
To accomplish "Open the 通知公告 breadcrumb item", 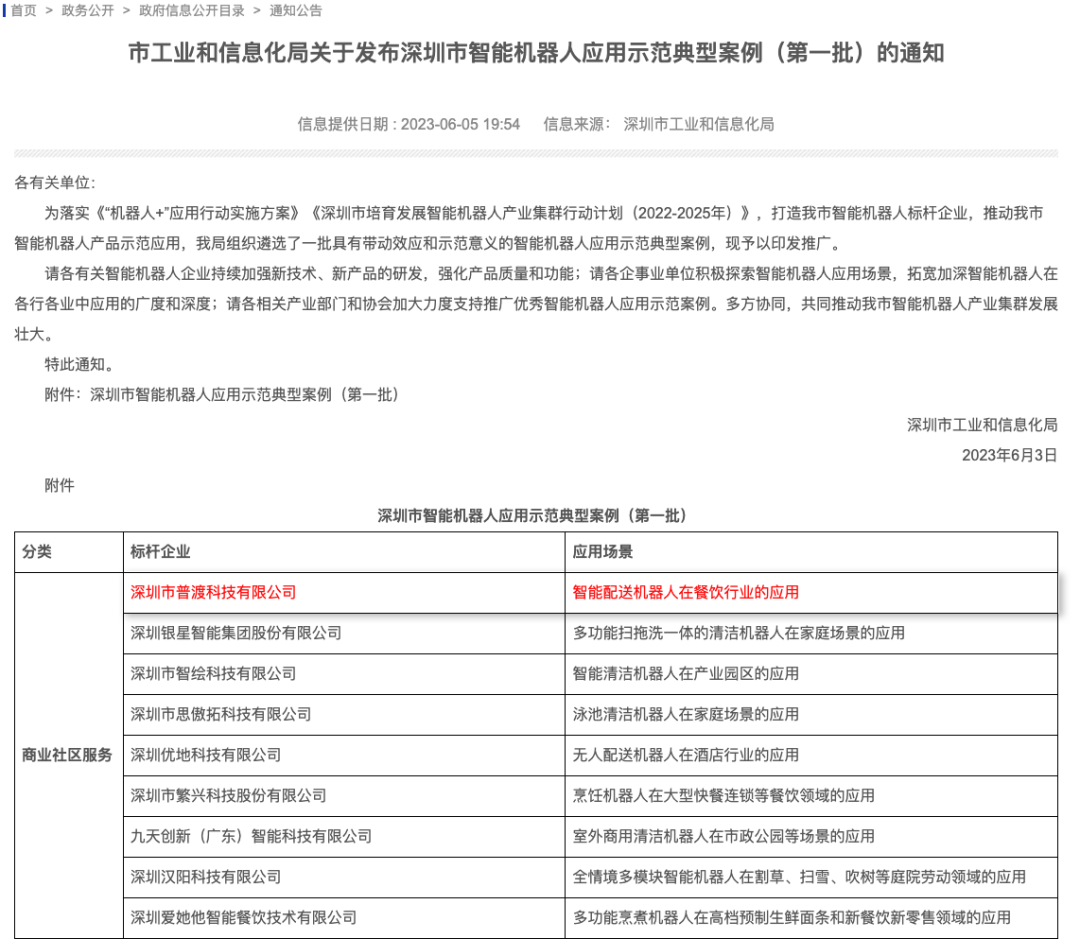I will 296,10.
